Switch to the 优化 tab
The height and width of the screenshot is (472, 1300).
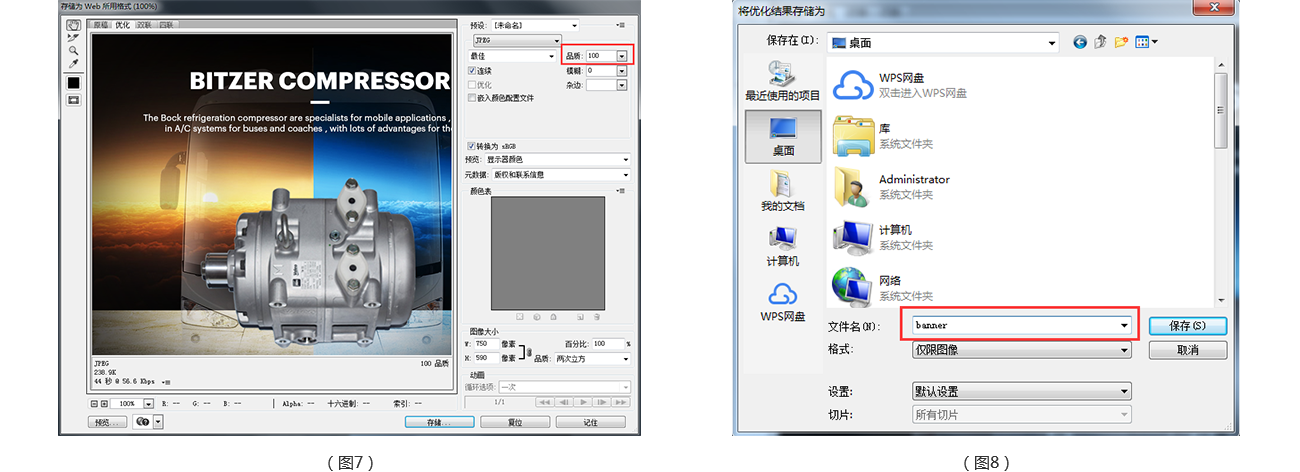(122, 25)
